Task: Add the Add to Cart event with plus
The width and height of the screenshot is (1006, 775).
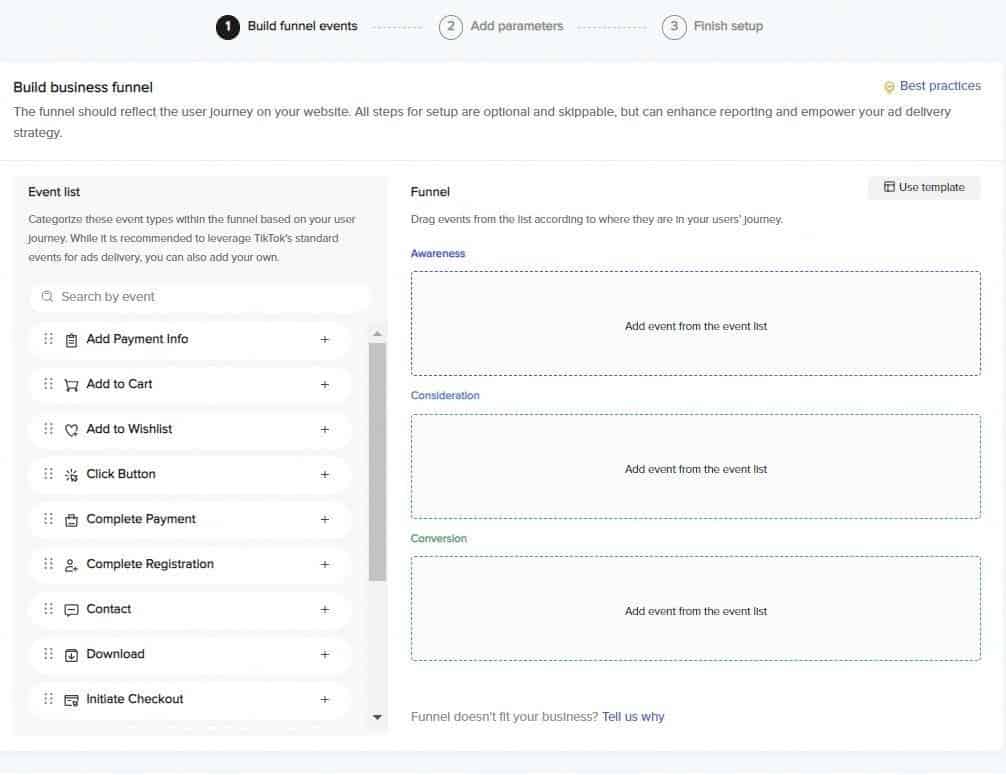Action: 324,384
